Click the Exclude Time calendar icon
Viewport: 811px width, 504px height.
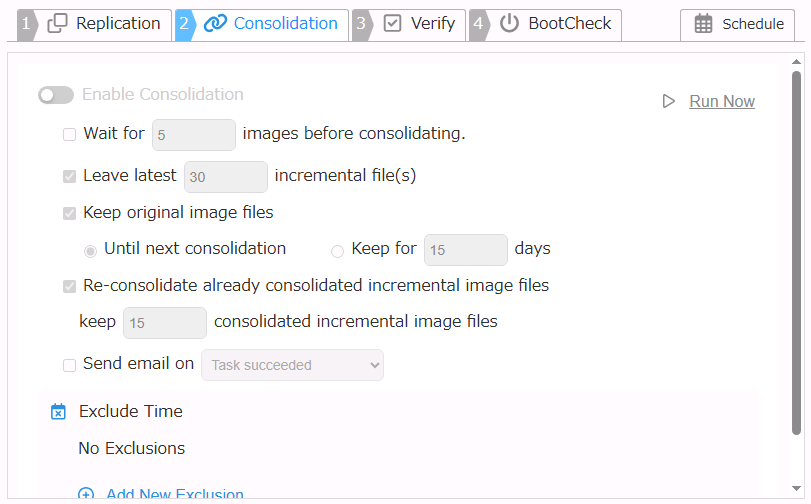pyautogui.click(x=58, y=411)
